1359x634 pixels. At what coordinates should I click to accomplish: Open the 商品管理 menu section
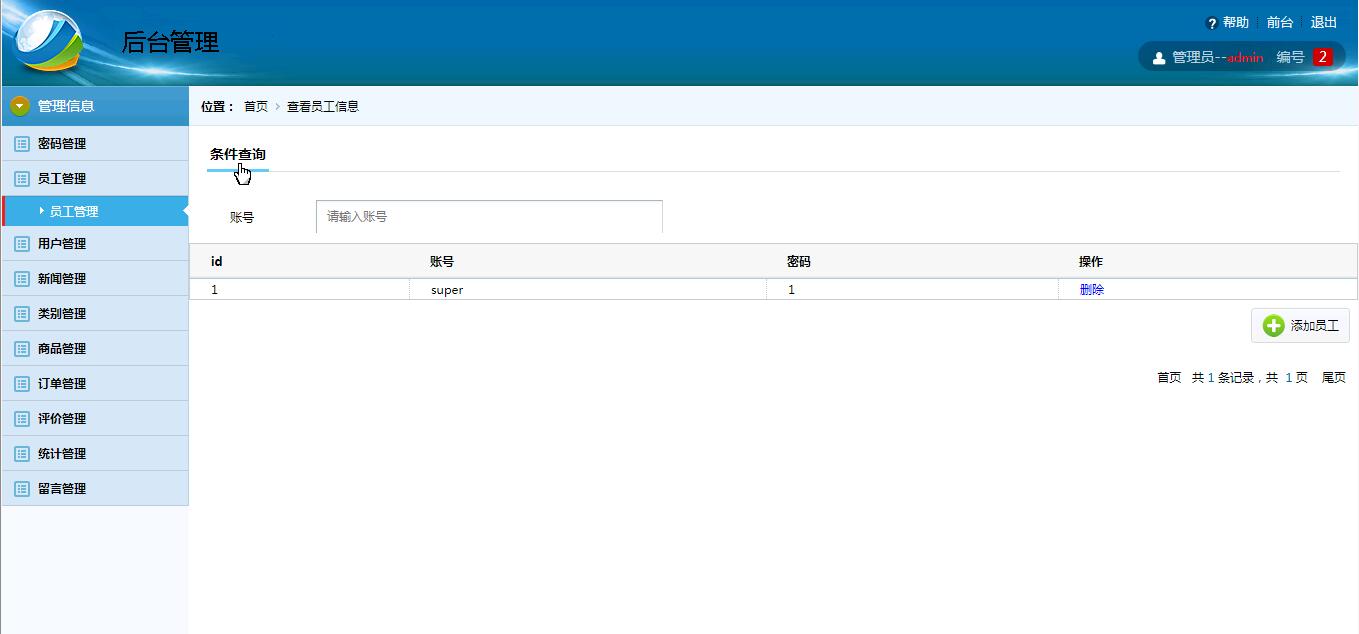tap(95, 349)
